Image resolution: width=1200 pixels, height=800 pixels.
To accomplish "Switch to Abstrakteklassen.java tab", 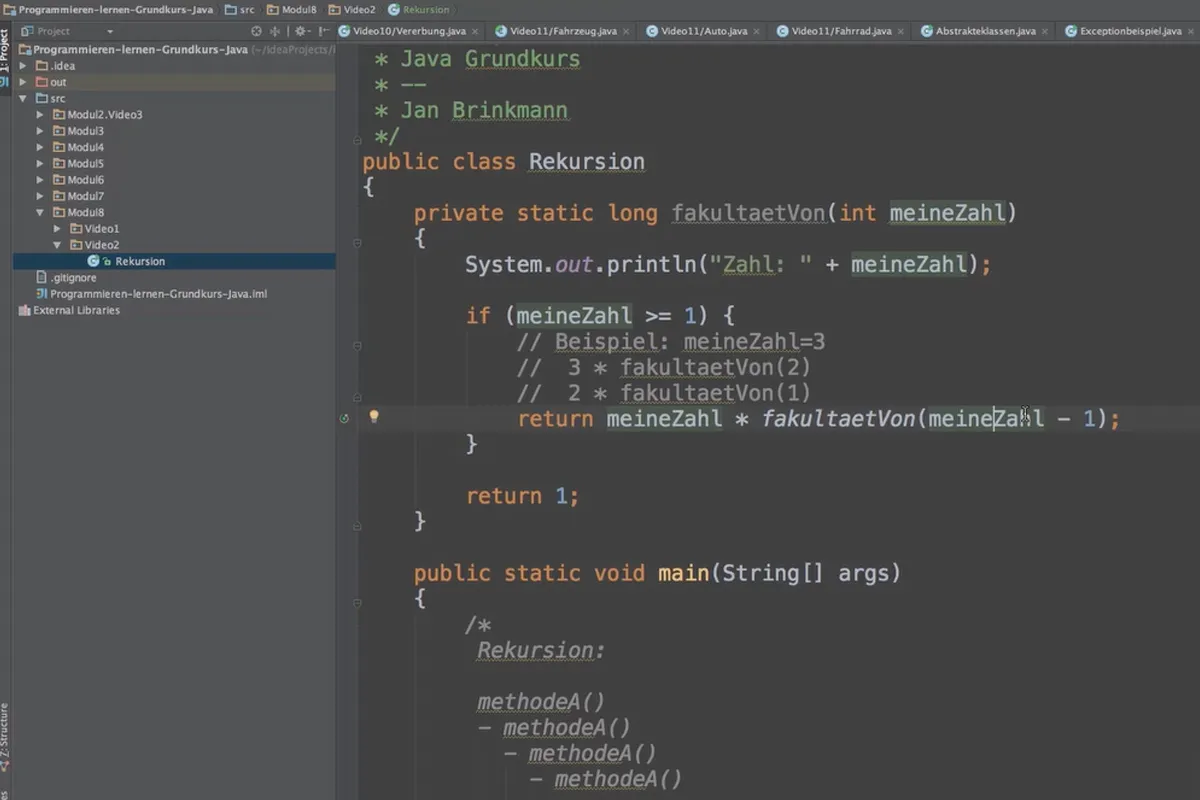I will tap(985, 31).
